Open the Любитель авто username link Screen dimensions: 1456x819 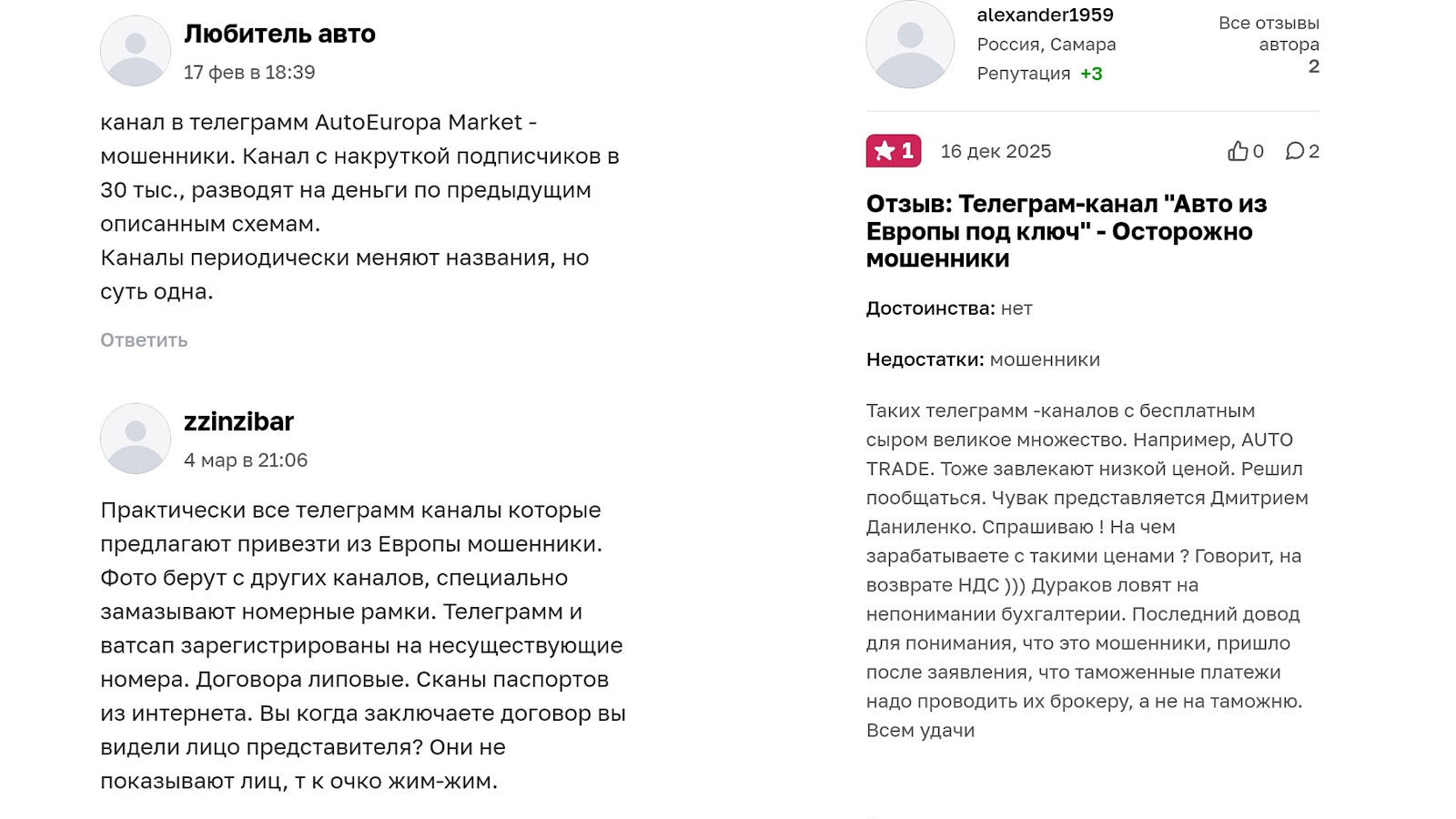coord(279,34)
